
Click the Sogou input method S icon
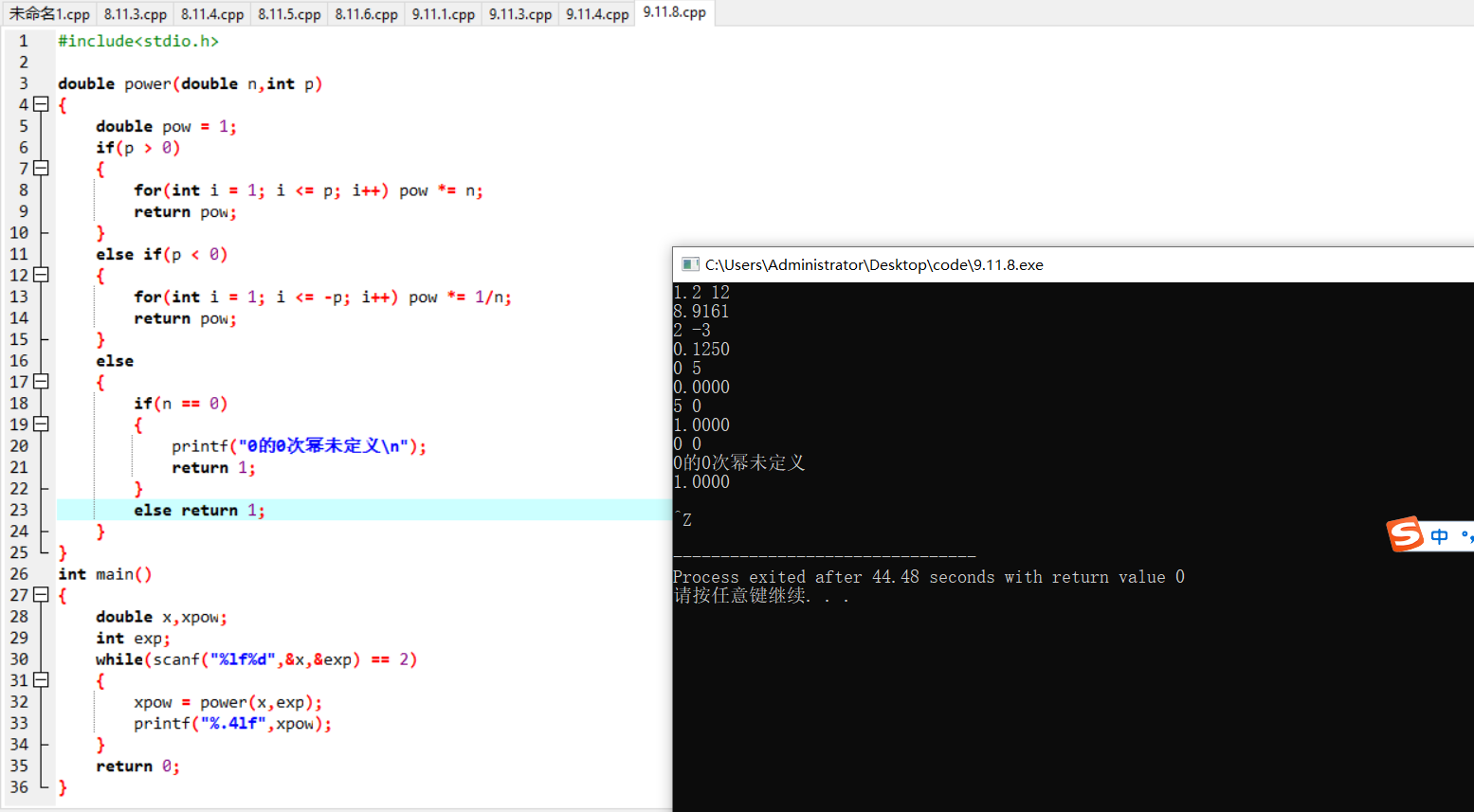pyautogui.click(x=1405, y=534)
